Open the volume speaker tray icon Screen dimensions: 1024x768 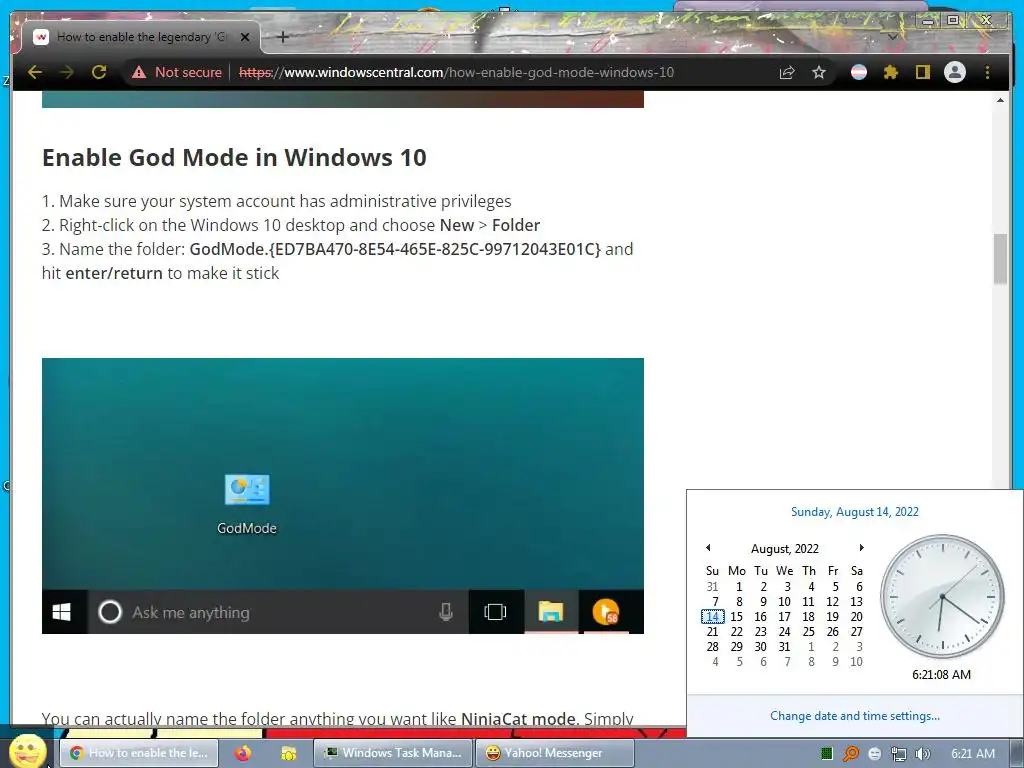click(x=923, y=754)
